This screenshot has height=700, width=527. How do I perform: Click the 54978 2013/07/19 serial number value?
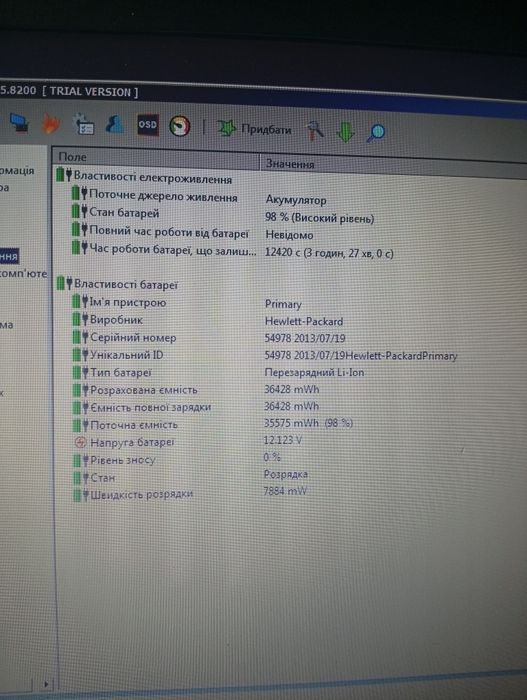(x=305, y=338)
